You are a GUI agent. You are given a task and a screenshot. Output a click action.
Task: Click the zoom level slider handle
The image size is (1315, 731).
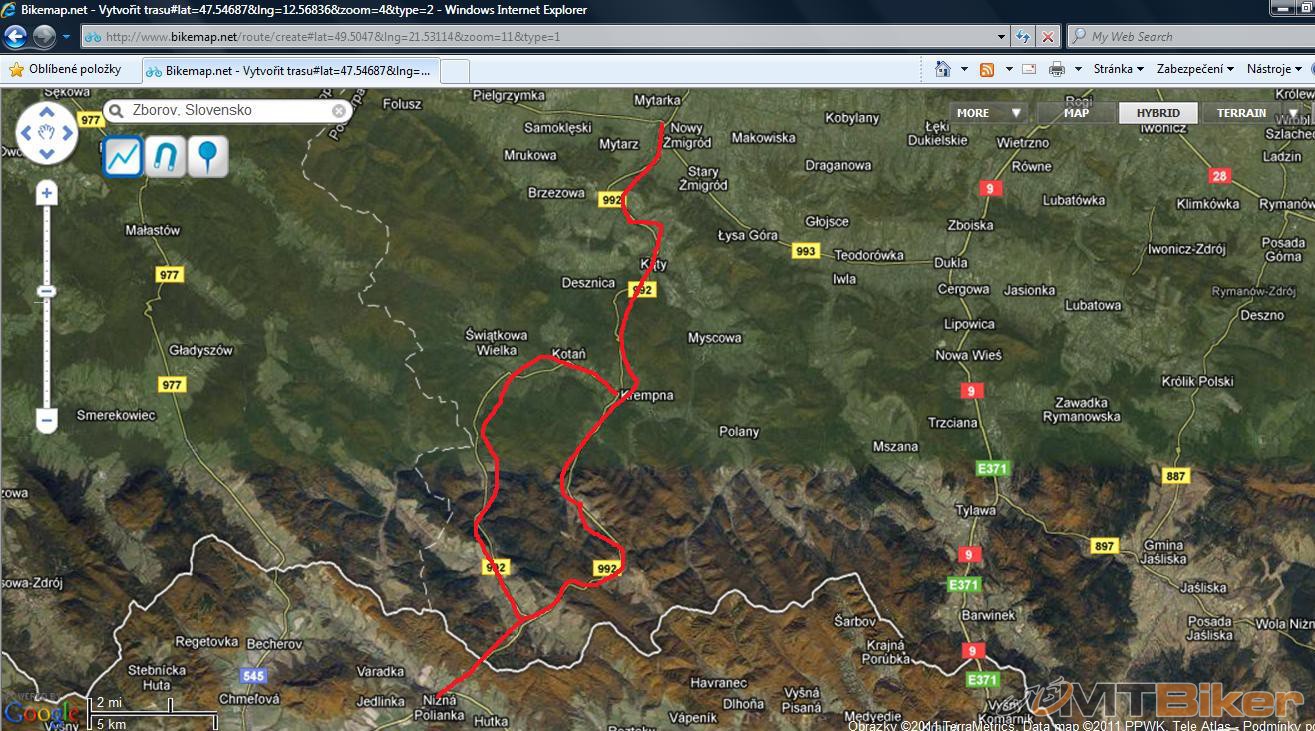click(x=46, y=292)
